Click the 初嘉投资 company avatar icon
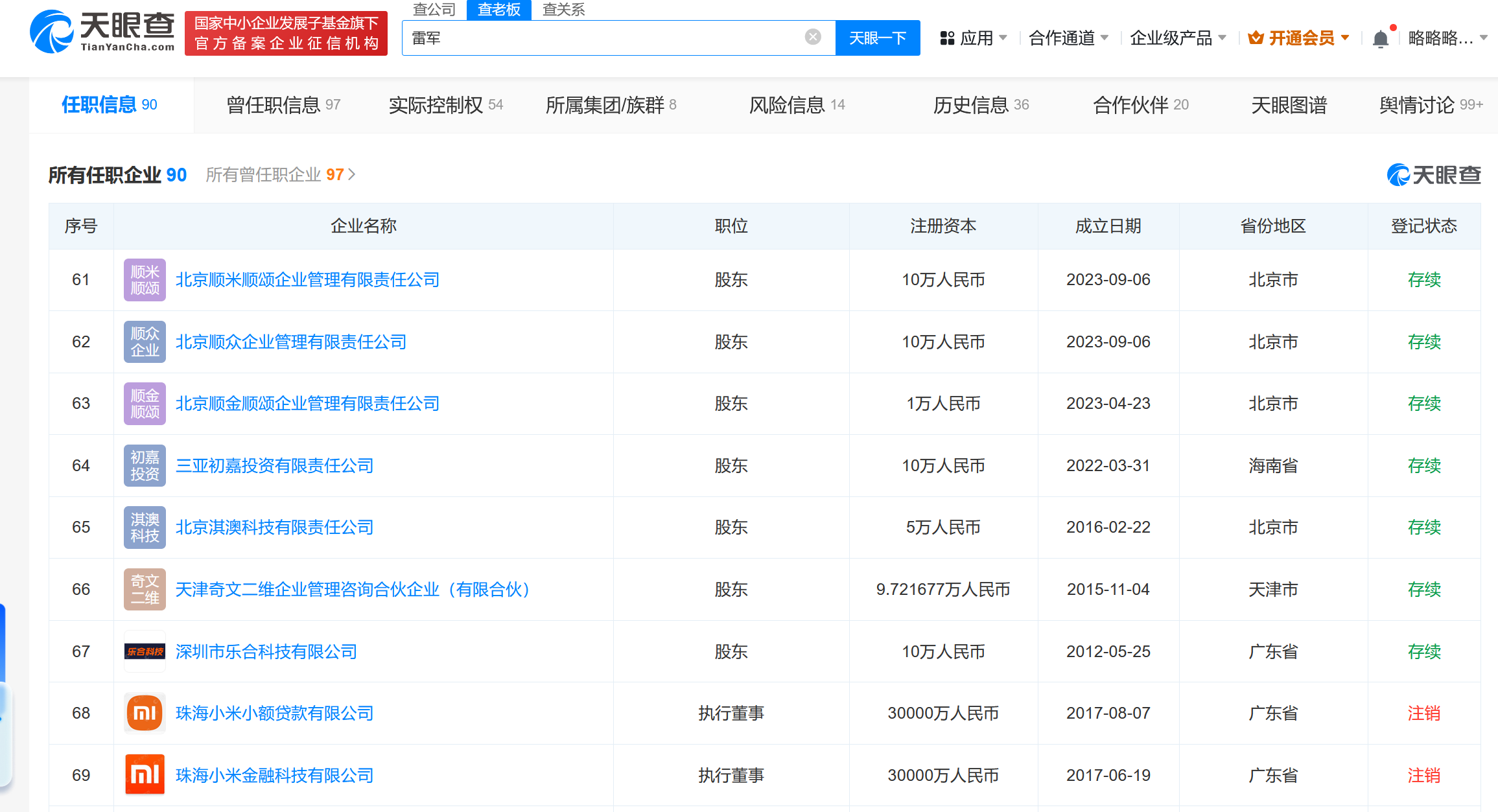The height and width of the screenshot is (812, 1498). pyautogui.click(x=145, y=465)
